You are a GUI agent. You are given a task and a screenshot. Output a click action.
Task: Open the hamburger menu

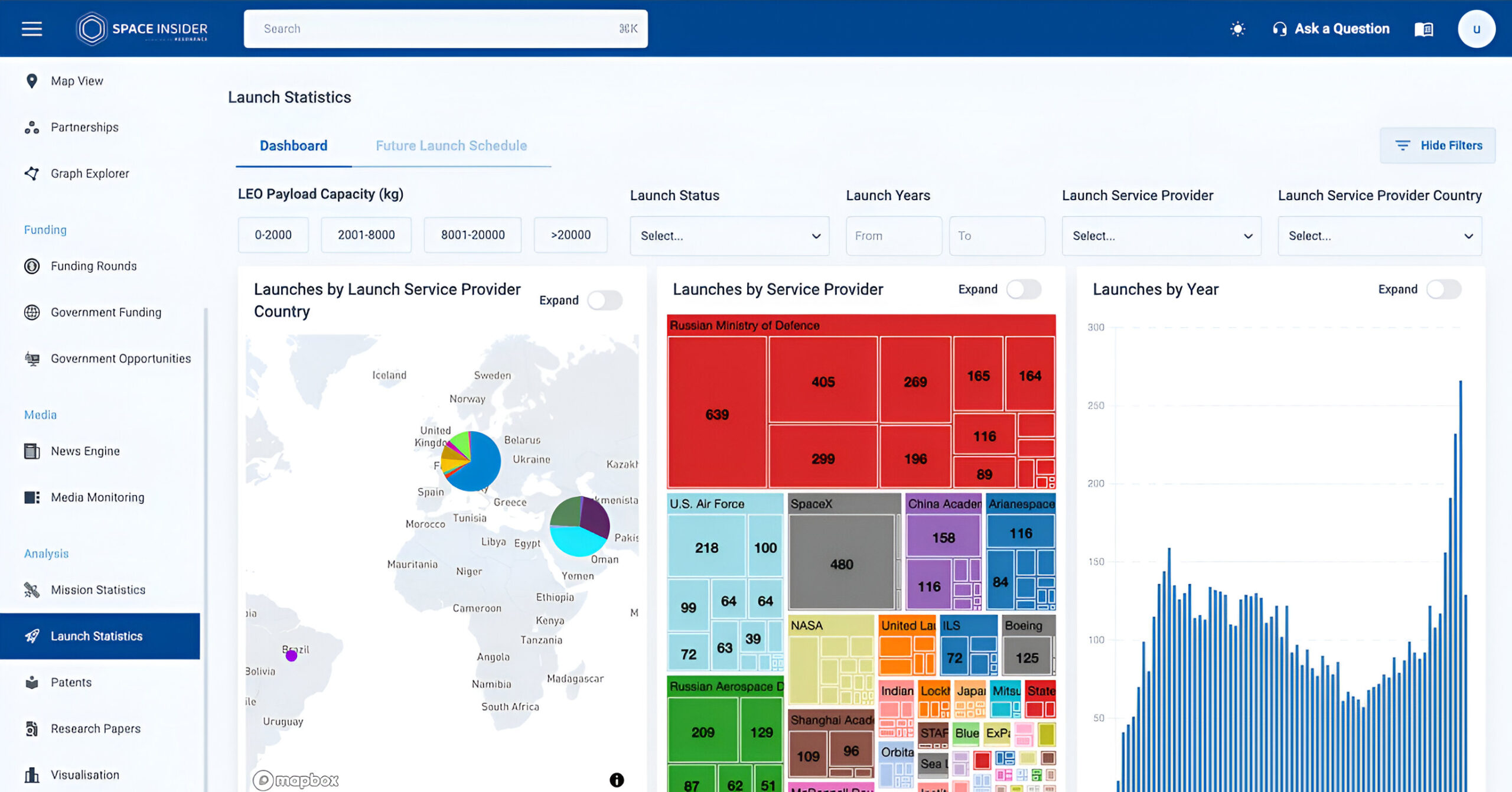click(x=32, y=29)
